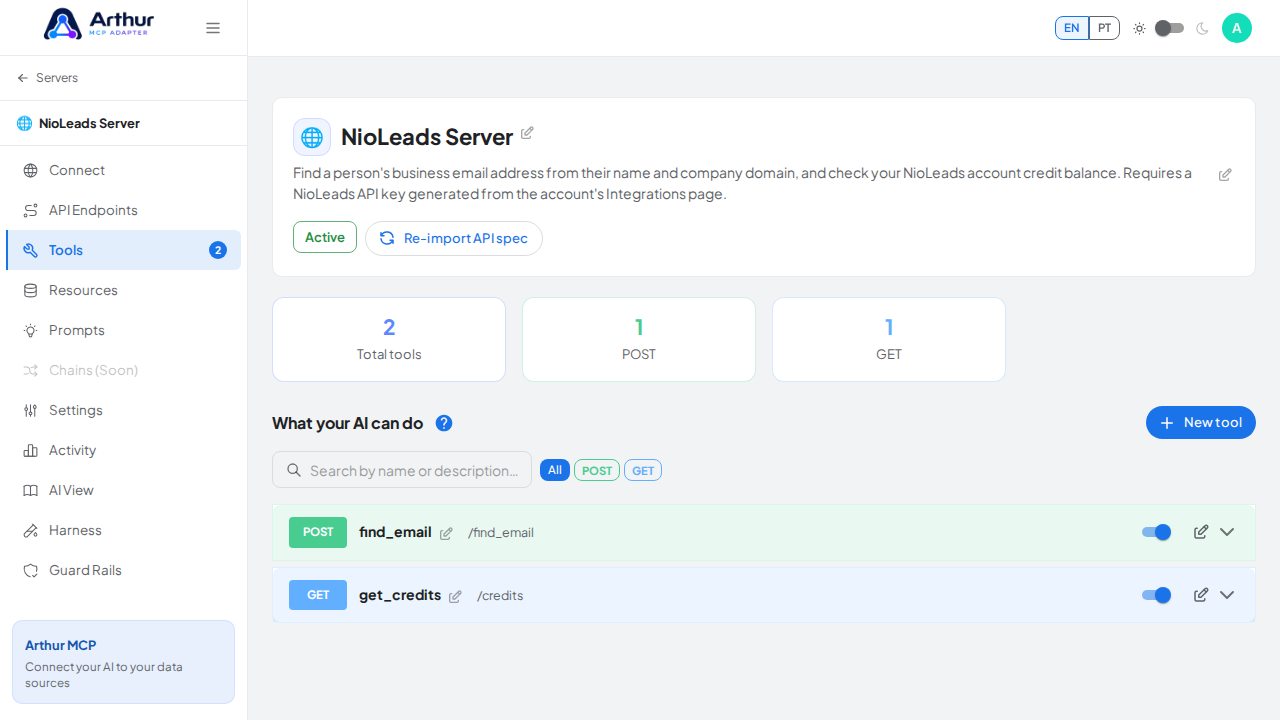
Task: Click the Active status badge
Action: 325,237
